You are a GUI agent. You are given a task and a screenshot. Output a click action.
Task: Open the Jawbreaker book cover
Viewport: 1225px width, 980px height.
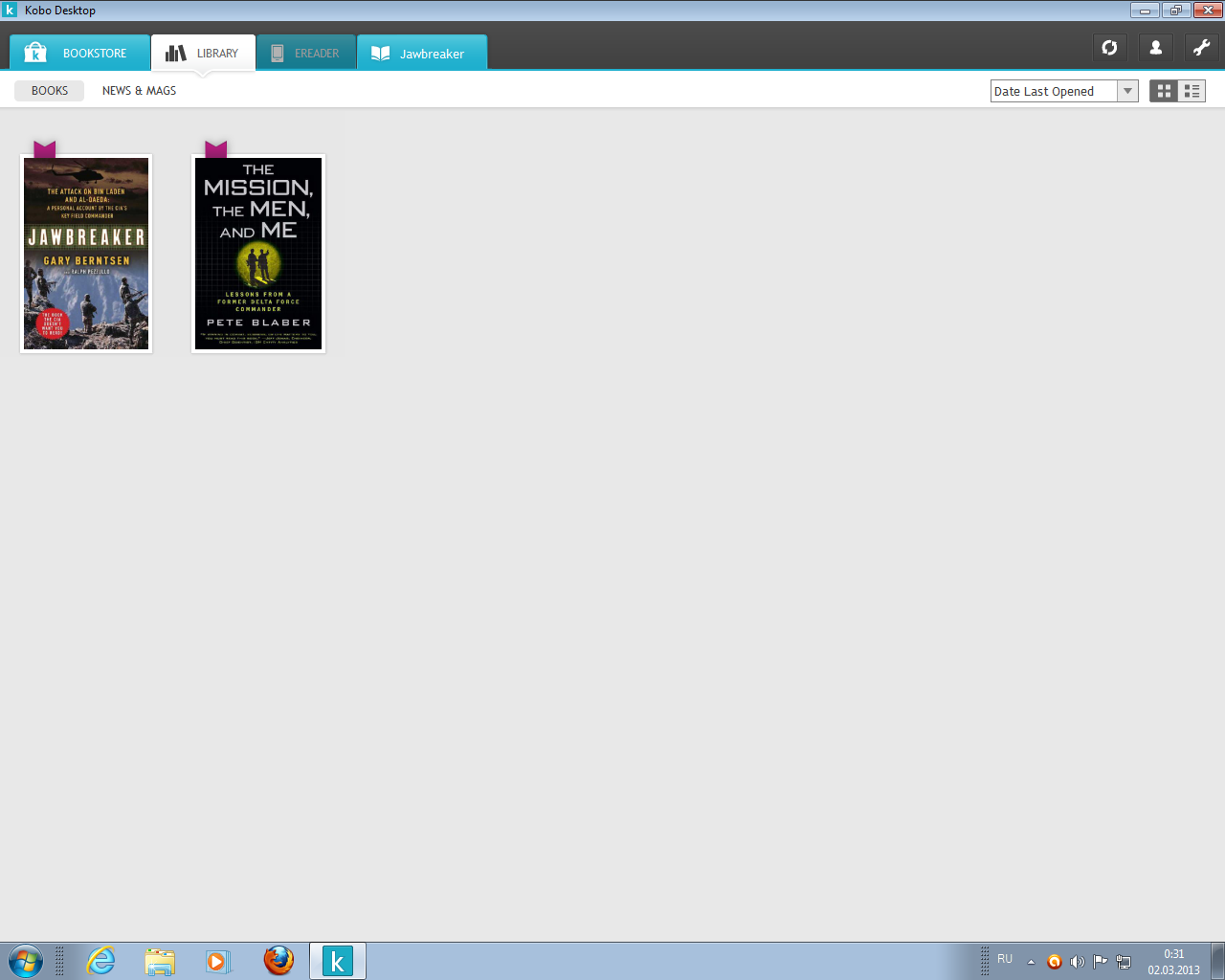click(86, 254)
